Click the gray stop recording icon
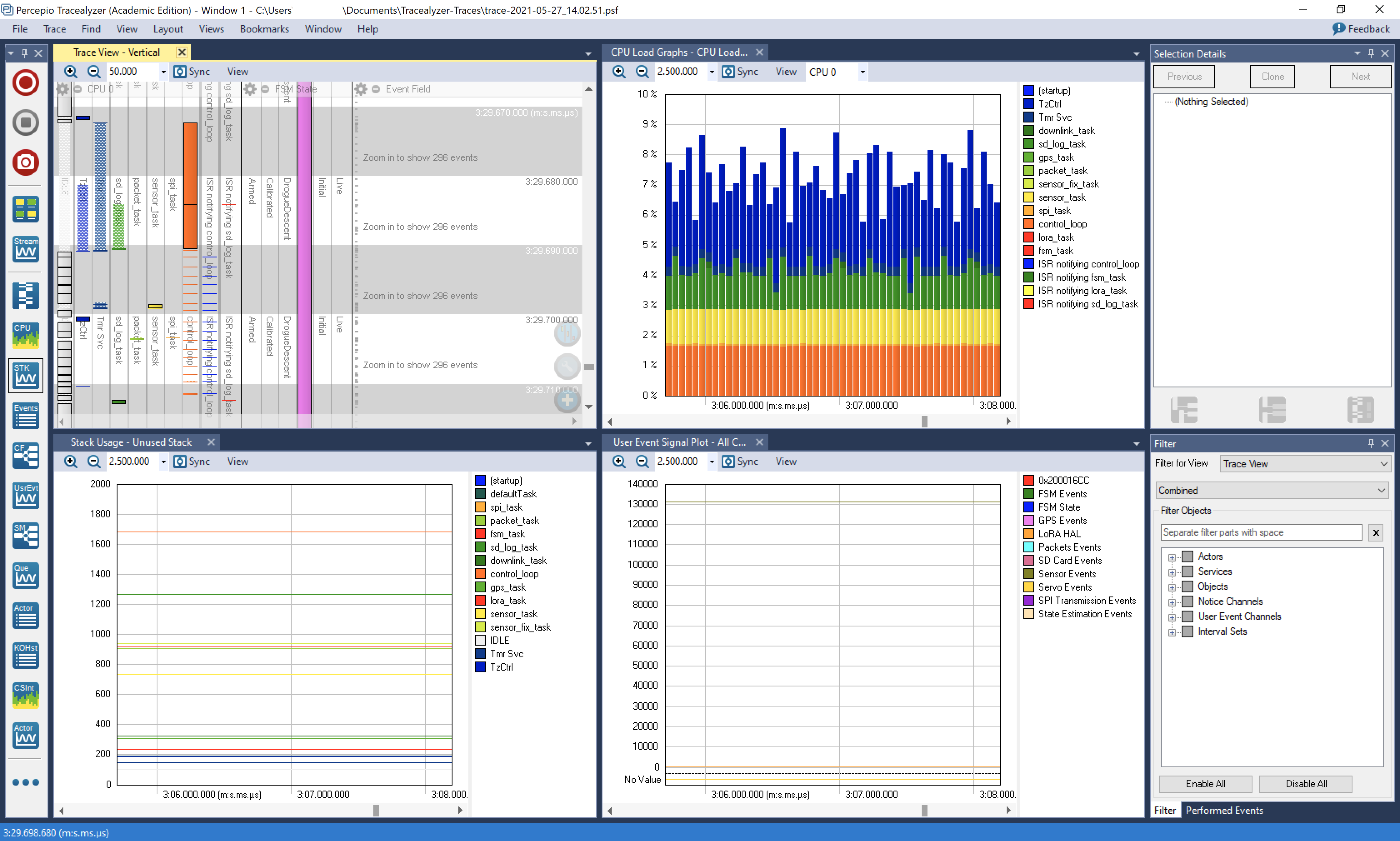The image size is (1400, 841). [x=25, y=122]
